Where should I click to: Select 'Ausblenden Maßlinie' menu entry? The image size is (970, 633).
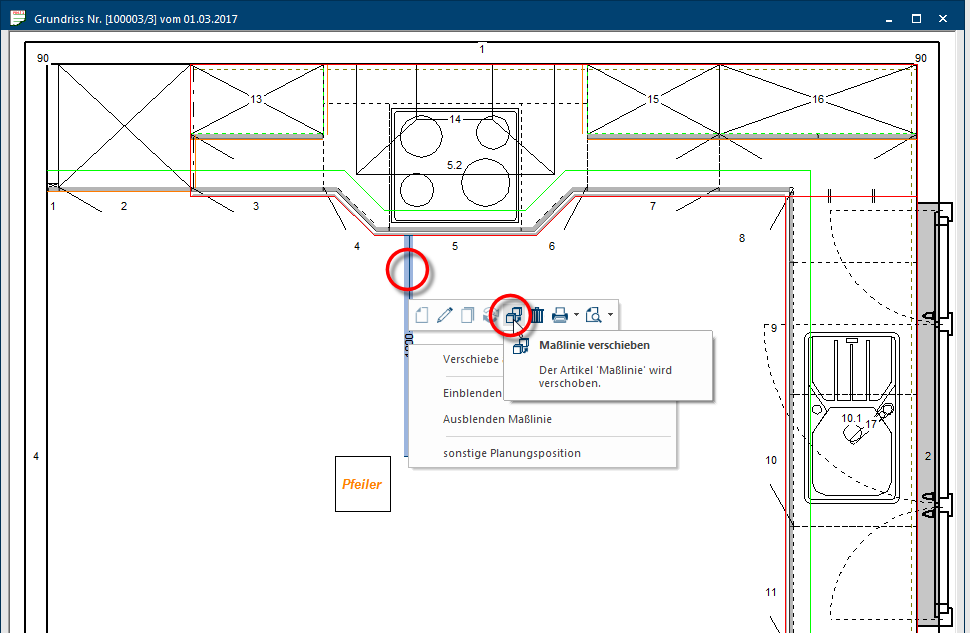[x=497, y=419]
